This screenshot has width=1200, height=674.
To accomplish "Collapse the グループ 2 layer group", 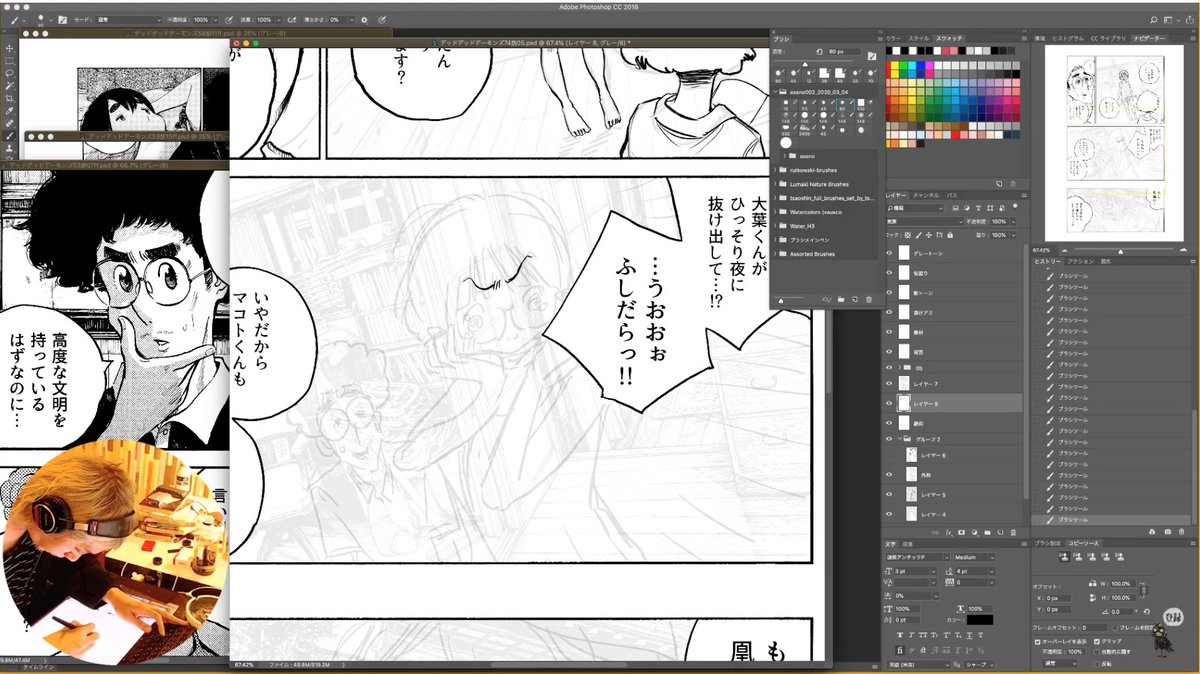I will [900, 439].
